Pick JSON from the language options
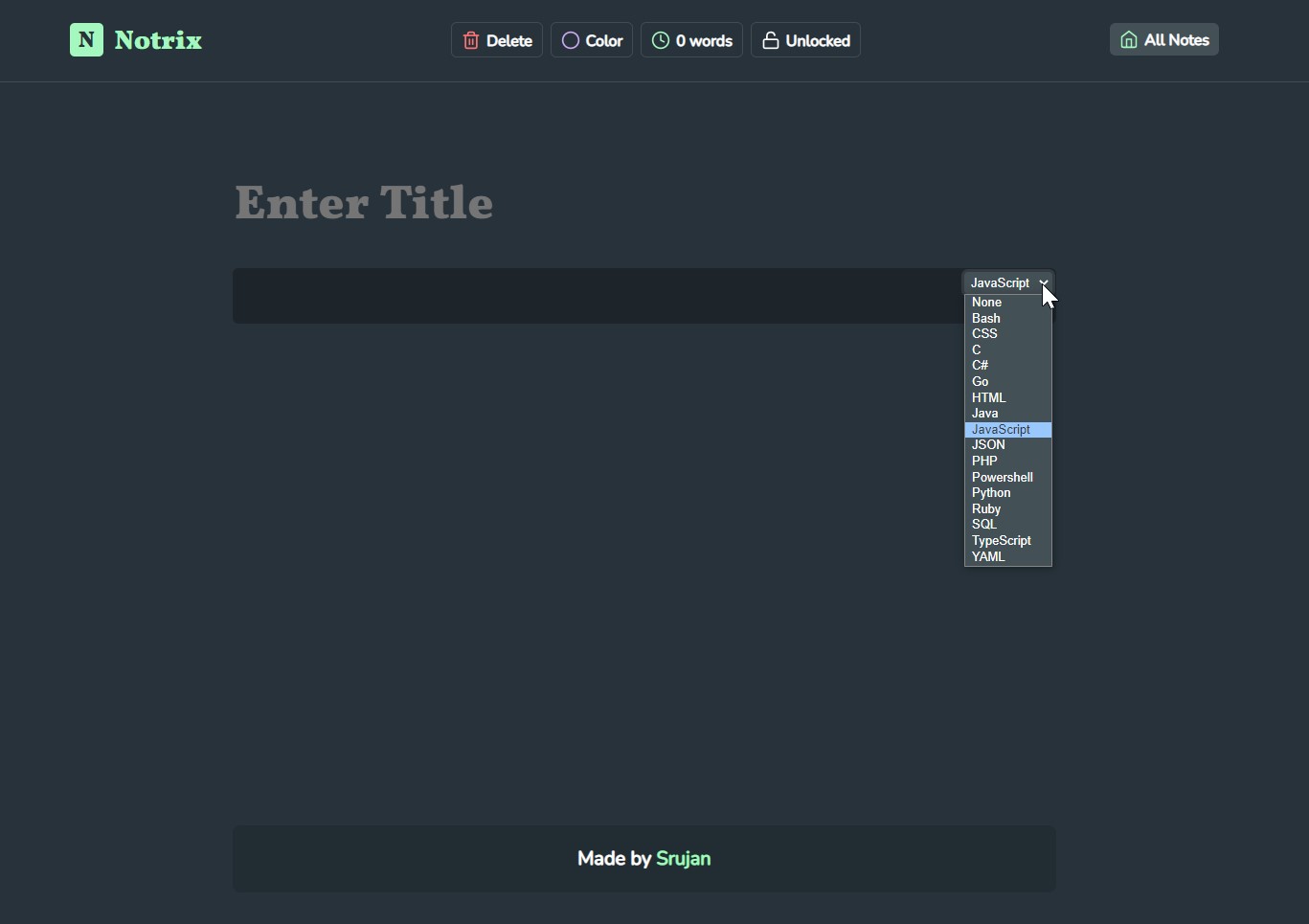 click(x=1008, y=444)
